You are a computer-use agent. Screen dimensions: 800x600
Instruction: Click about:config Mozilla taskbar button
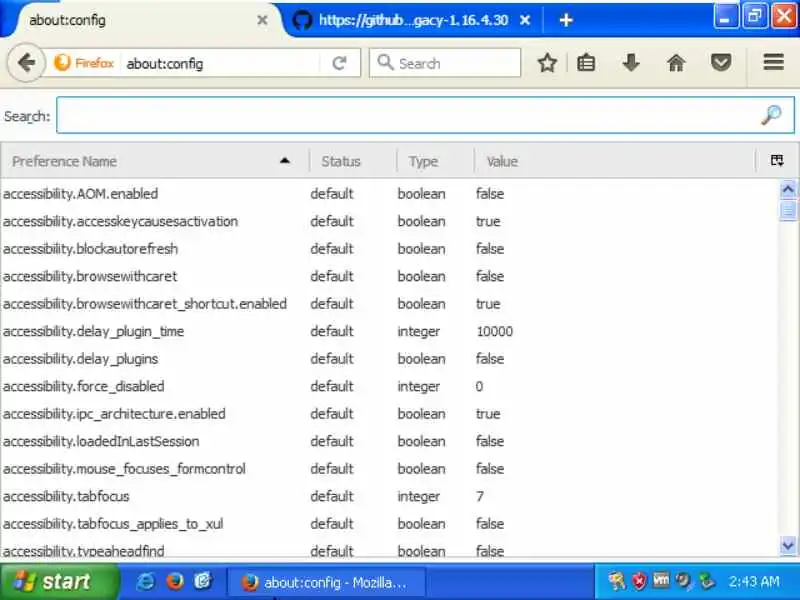coord(326,582)
